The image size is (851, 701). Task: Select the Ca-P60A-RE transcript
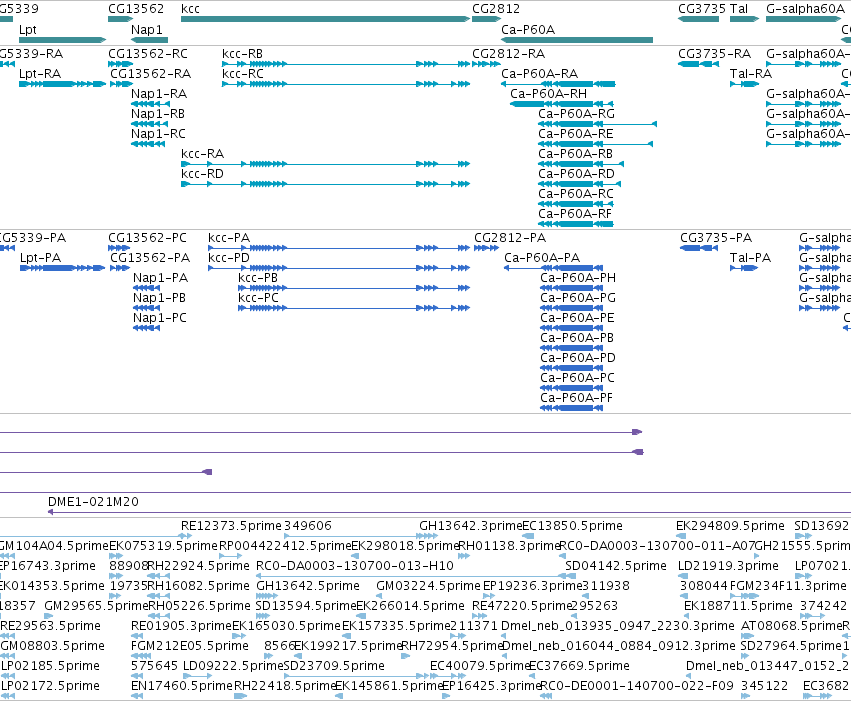pyautogui.click(x=595, y=144)
